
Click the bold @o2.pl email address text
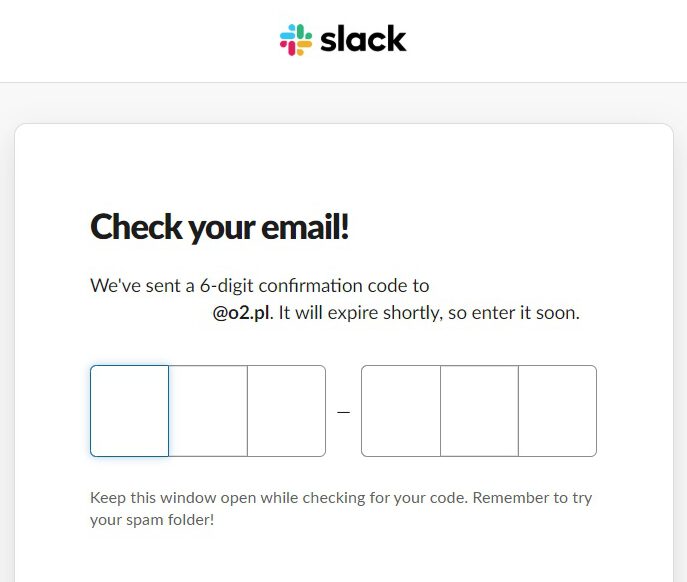[241, 313]
